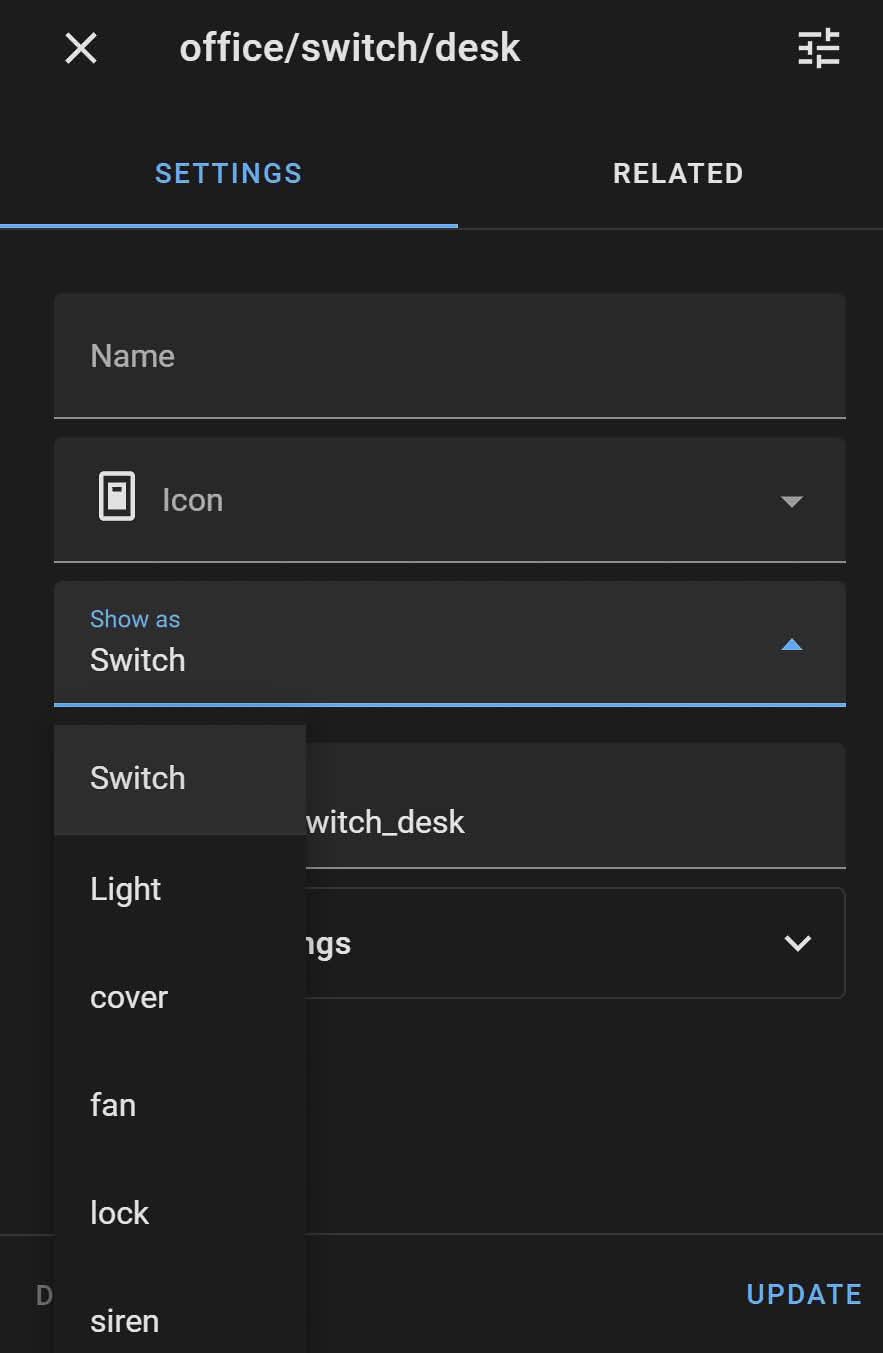The width and height of the screenshot is (883, 1353).
Task: Close the office/switch/desk dialog
Action: tap(81, 48)
